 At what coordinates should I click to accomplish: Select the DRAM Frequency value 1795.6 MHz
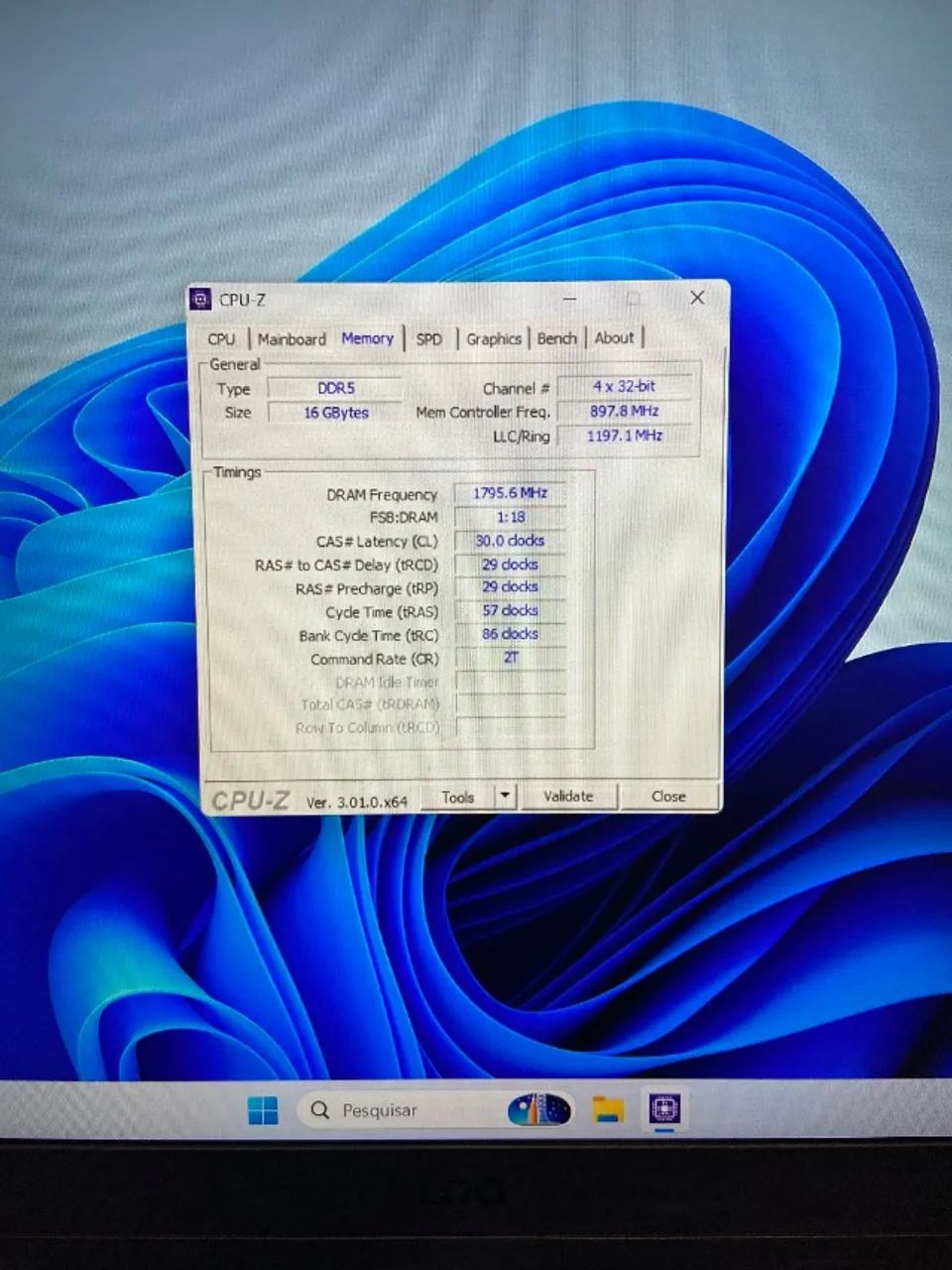click(x=510, y=493)
